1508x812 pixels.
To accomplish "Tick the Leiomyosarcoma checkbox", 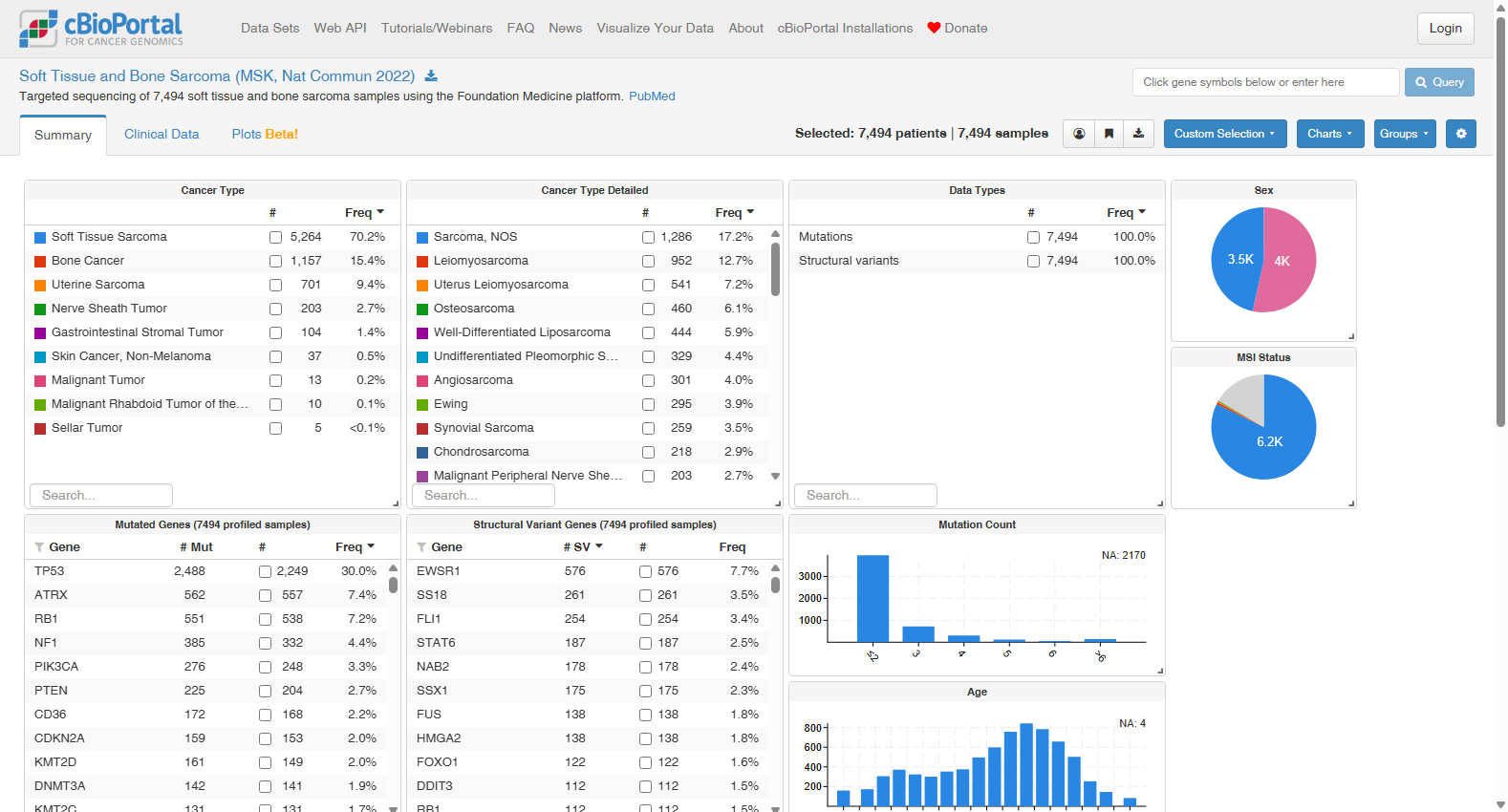I will click(x=648, y=261).
